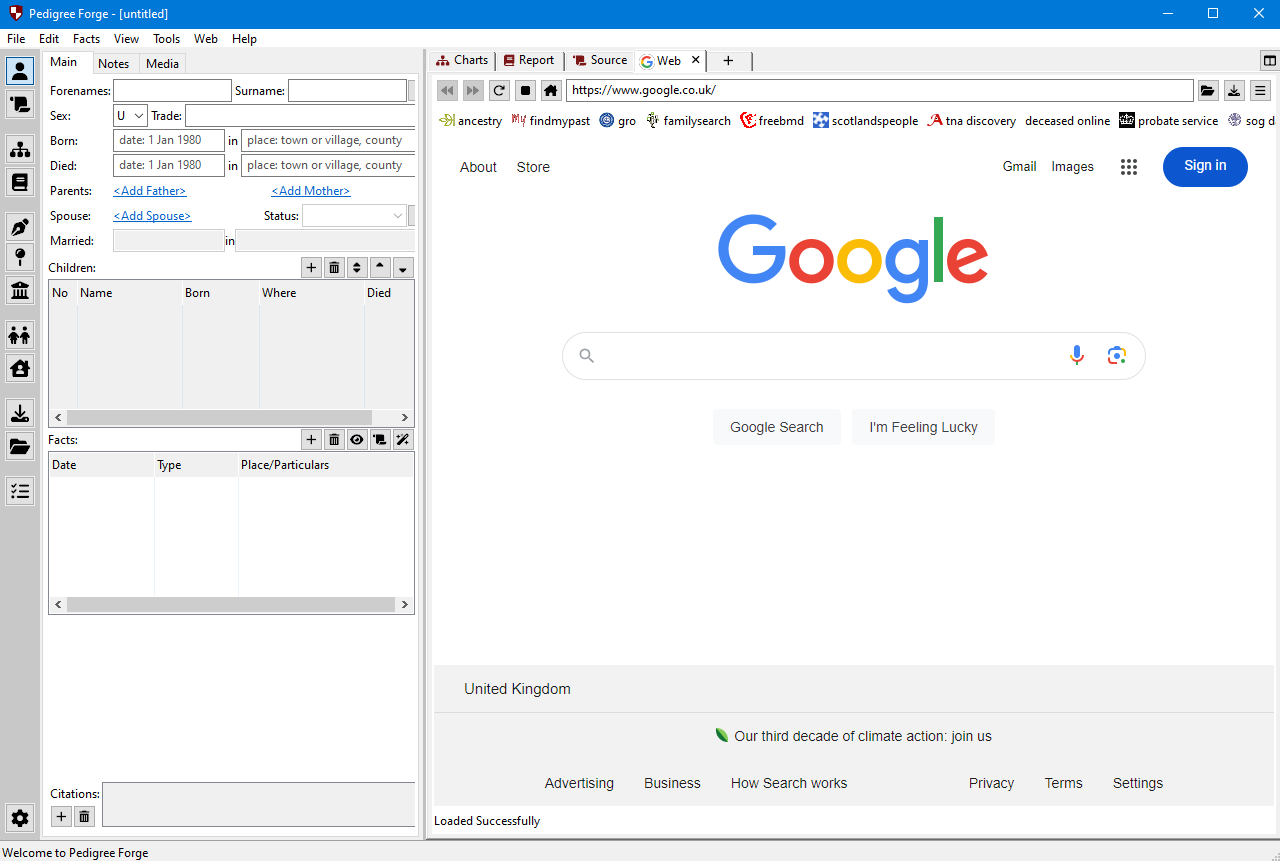1280x861 pixels.
Task: Expand the spouse Status combo box
Action: pos(354,216)
